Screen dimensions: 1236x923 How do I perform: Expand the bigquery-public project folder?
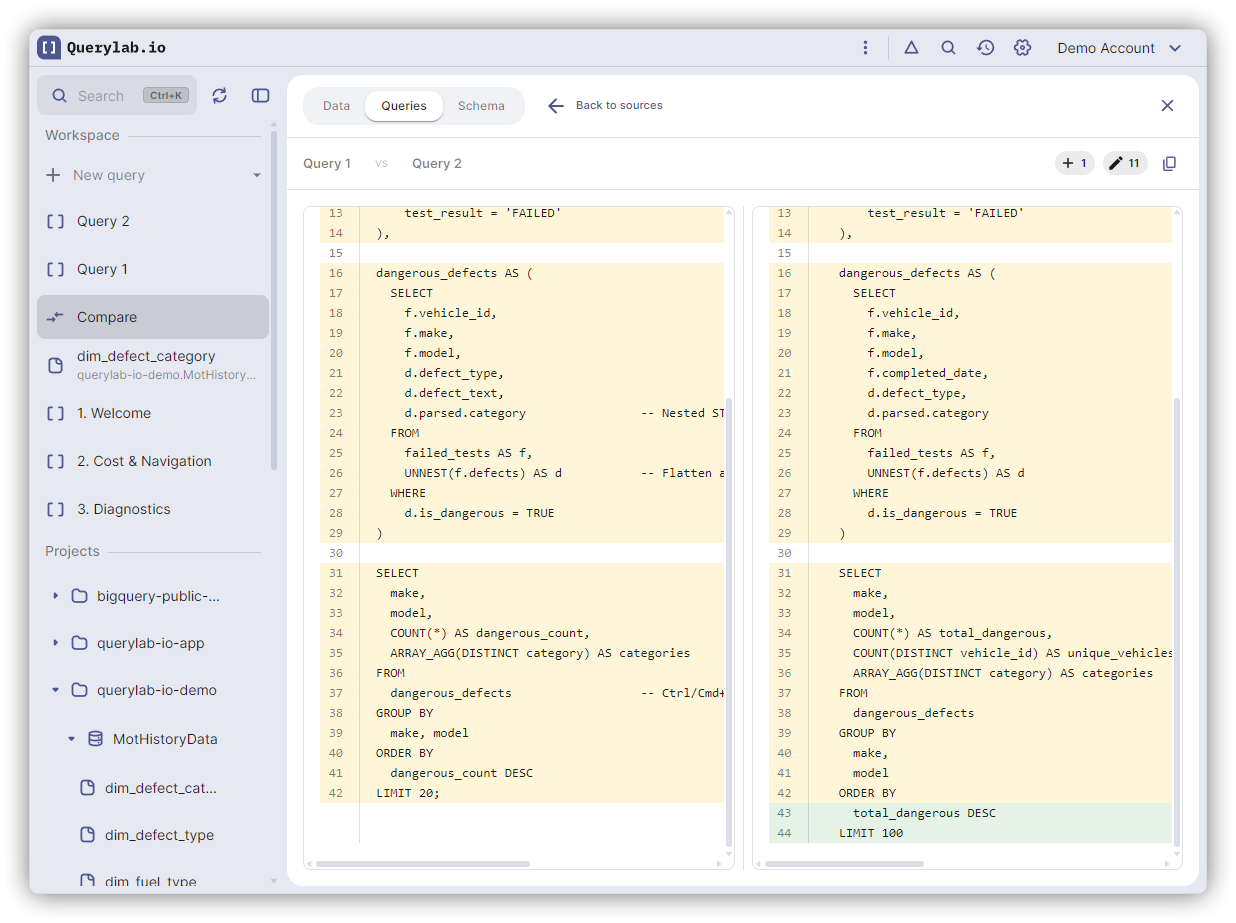click(56, 596)
